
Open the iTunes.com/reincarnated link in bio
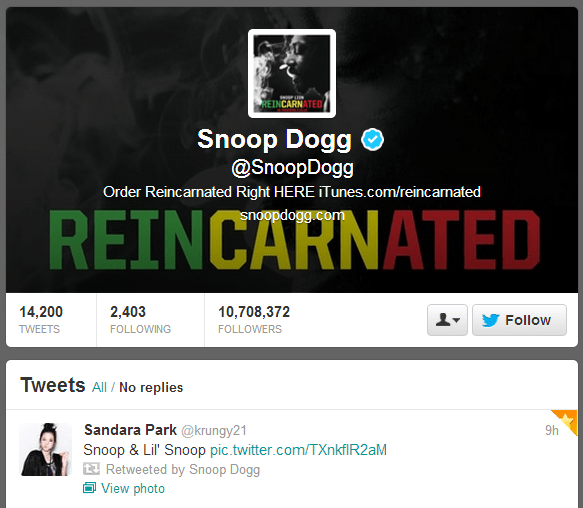(400, 192)
